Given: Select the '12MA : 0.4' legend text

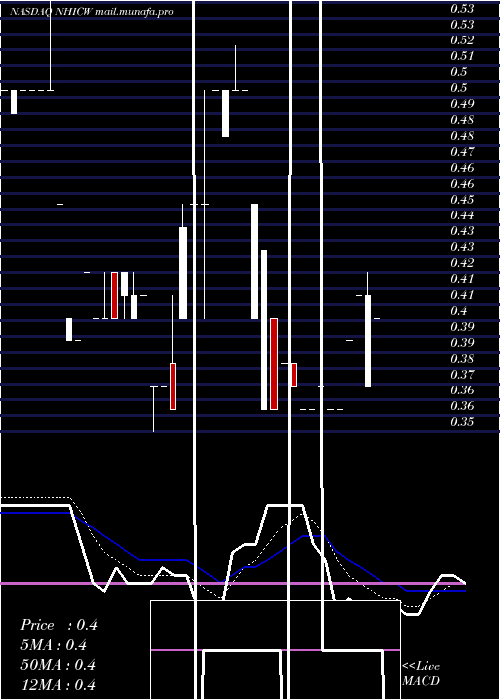Looking at the screenshot, I should [58, 684].
